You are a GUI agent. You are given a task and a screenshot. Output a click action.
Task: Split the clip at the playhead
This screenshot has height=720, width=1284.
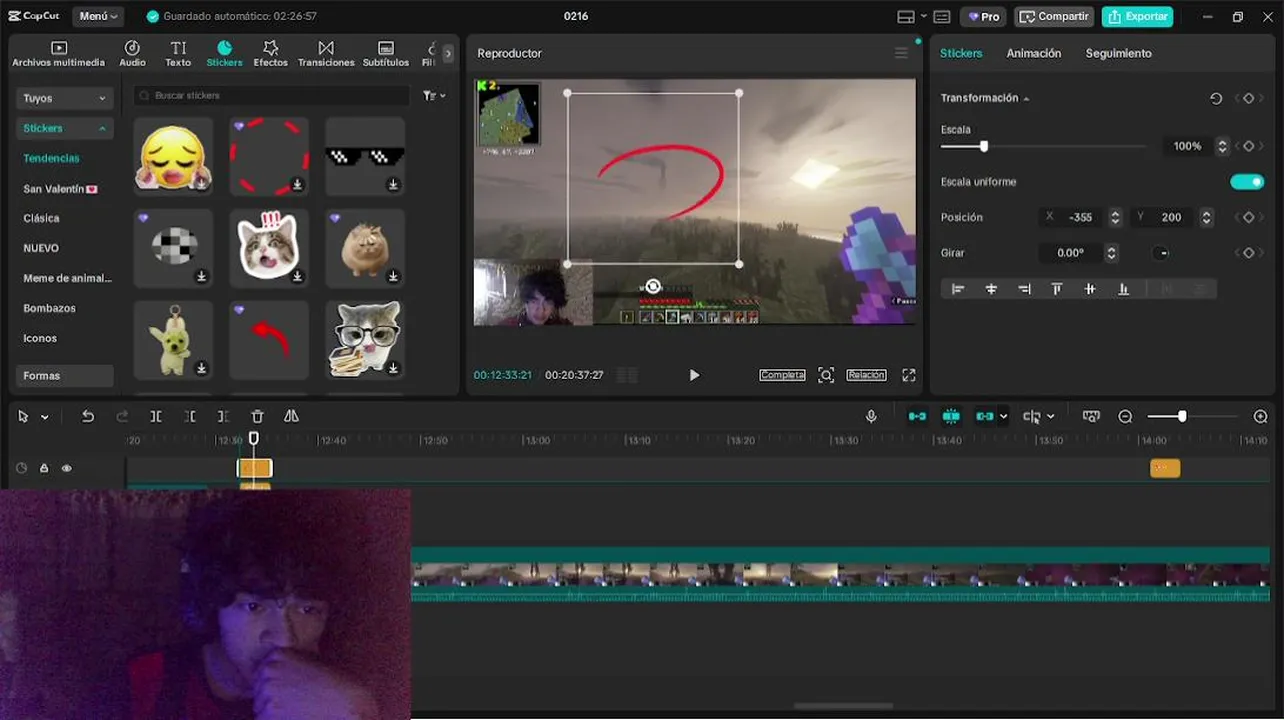156,416
